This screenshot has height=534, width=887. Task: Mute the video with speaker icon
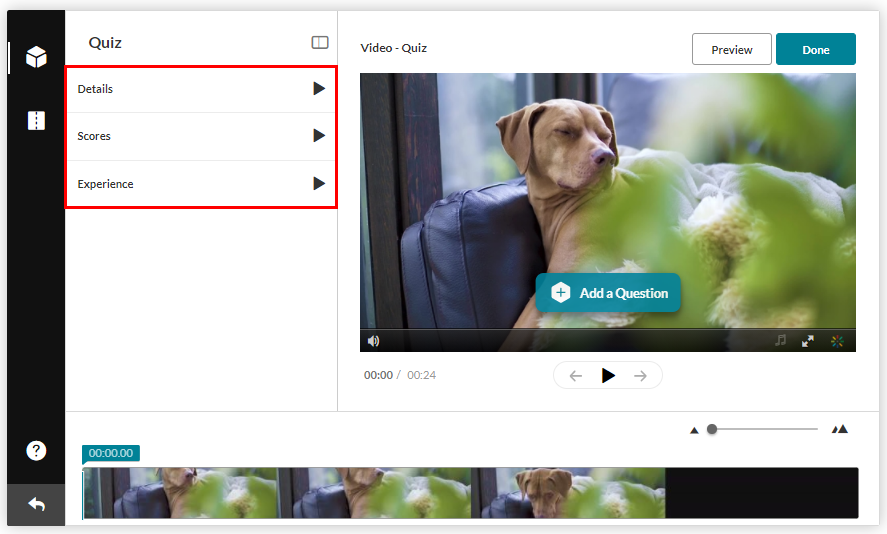point(373,341)
